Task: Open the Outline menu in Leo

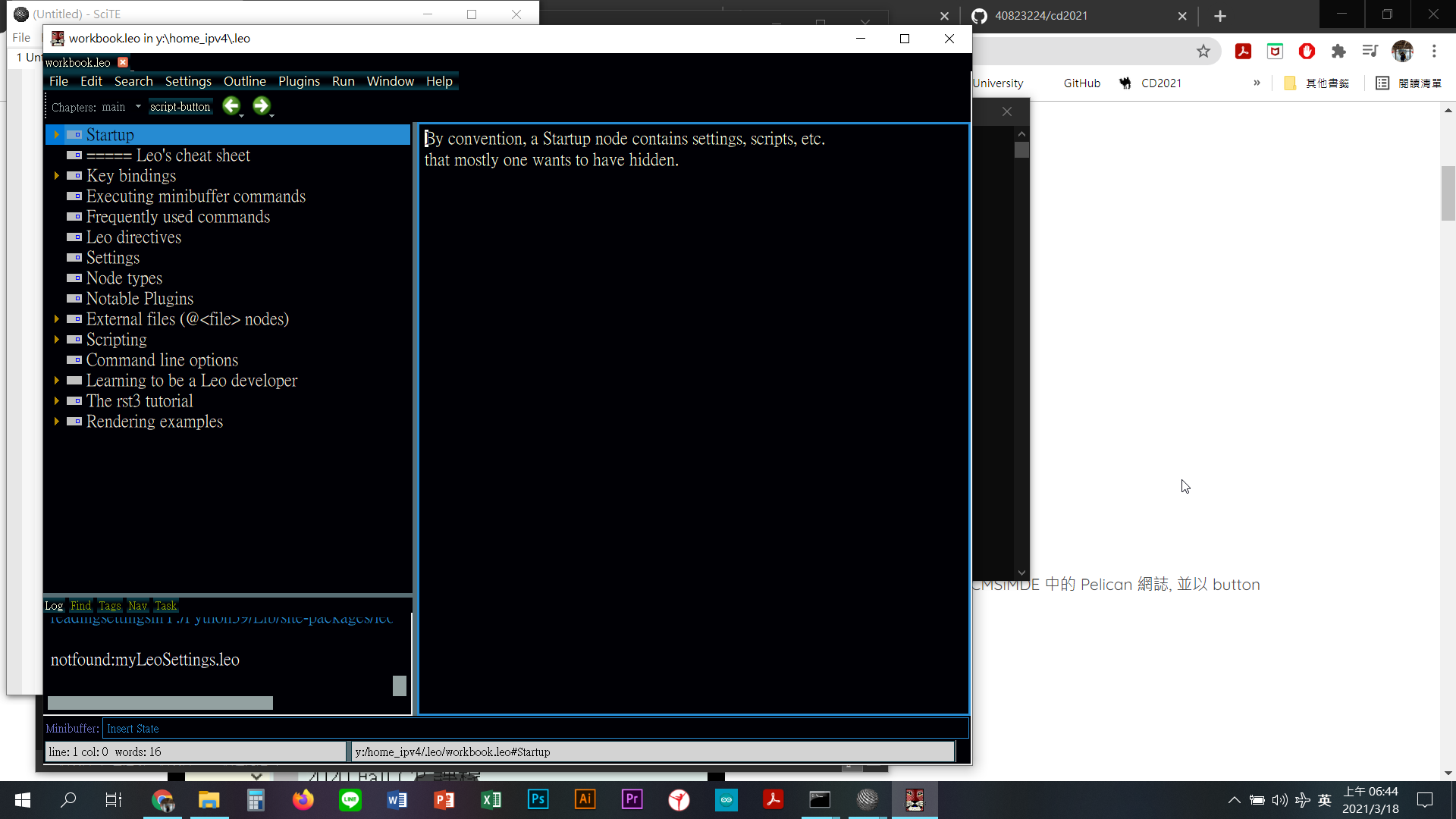Action: pyautogui.click(x=244, y=81)
